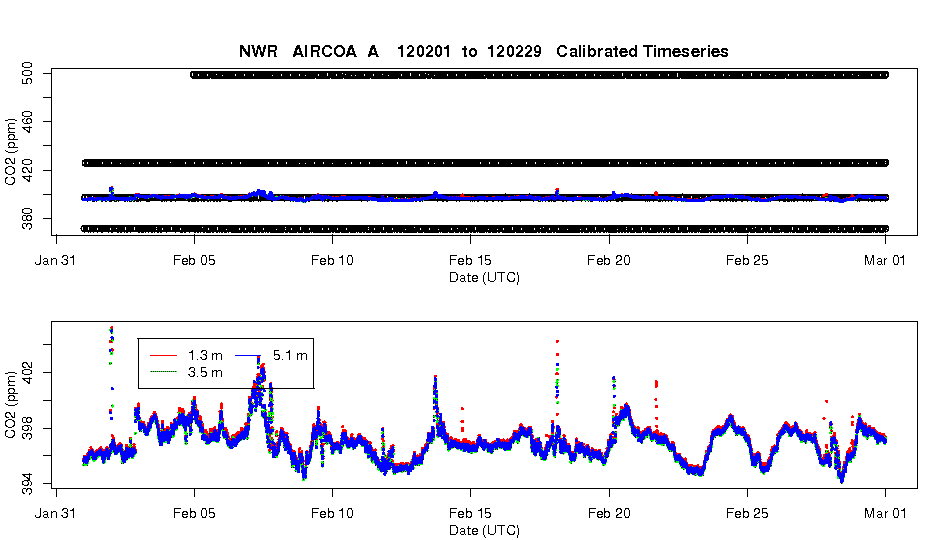The height and width of the screenshot is (540, 936).
Task: Click the 'Feb 25' tick label of the lower chart
Action: pyautogui.click(x=747, y=513)
